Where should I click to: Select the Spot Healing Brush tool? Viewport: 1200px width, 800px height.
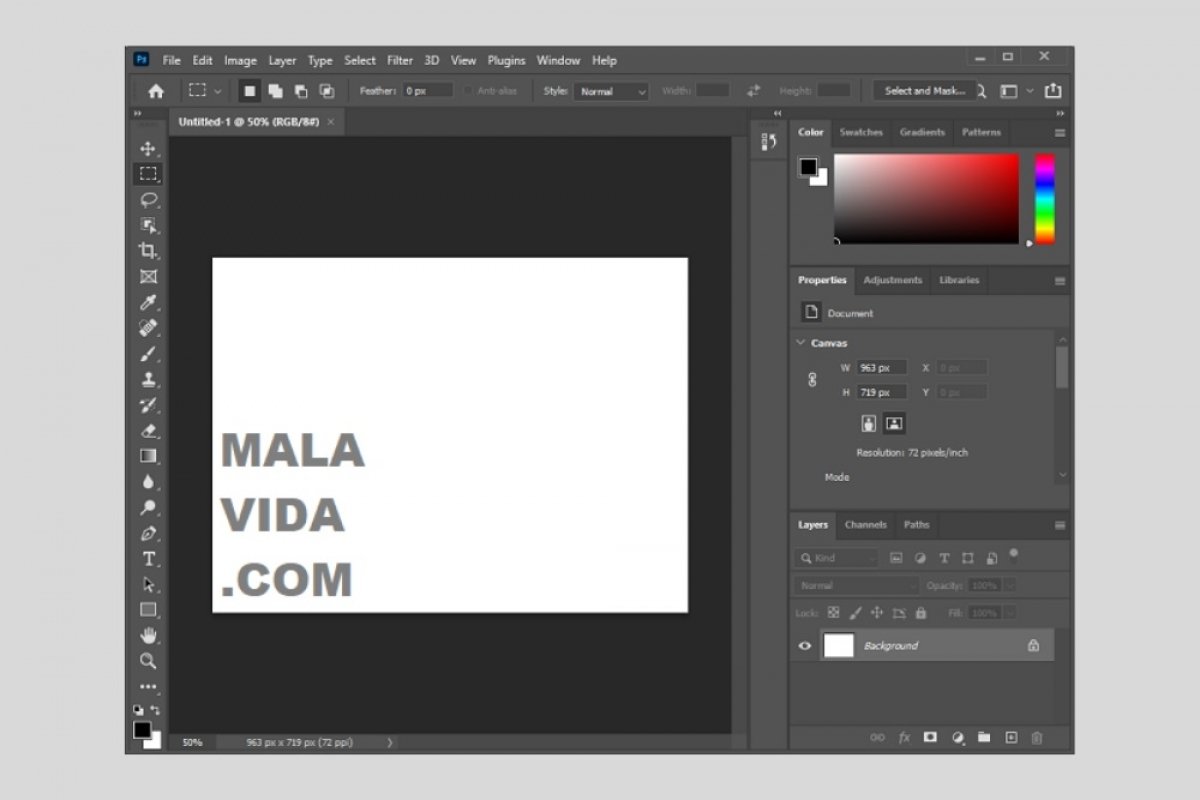click(148, 328)
